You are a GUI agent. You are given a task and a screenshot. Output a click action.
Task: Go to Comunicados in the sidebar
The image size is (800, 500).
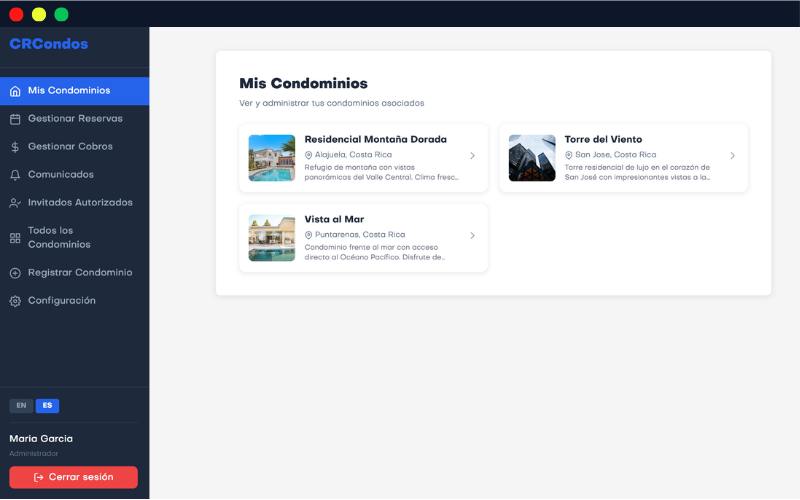tap(74, 175)
